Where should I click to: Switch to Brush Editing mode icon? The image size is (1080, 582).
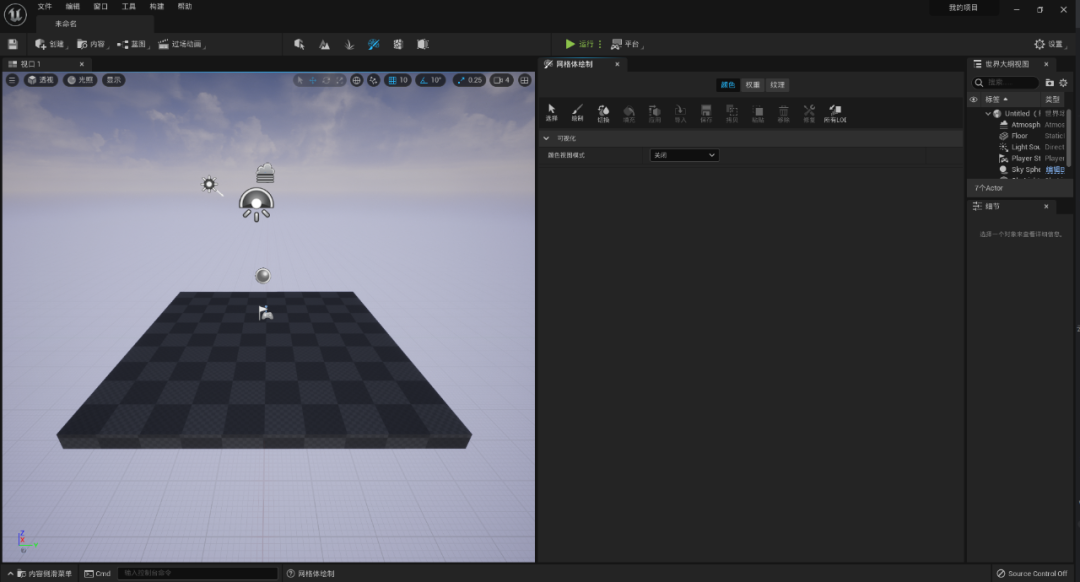423,44
